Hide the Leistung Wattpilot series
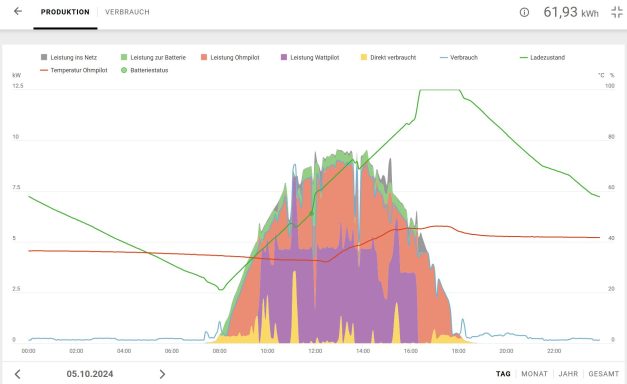627x384 pixels. 310,57
